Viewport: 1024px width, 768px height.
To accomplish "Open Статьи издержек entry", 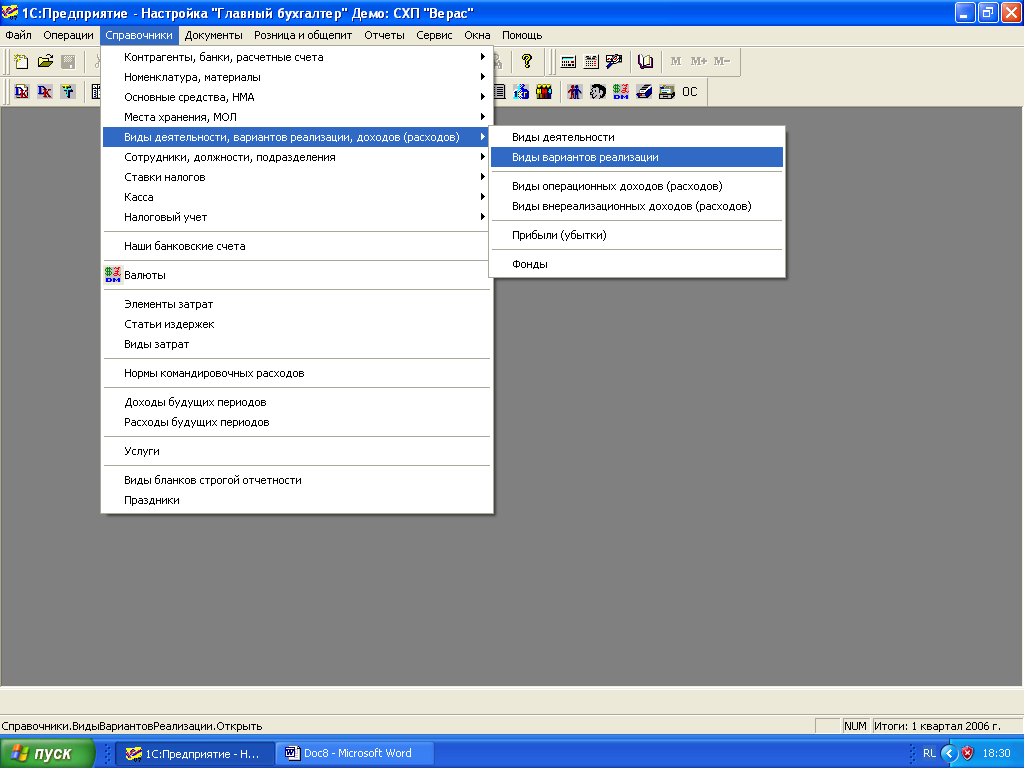I will 296,325.
